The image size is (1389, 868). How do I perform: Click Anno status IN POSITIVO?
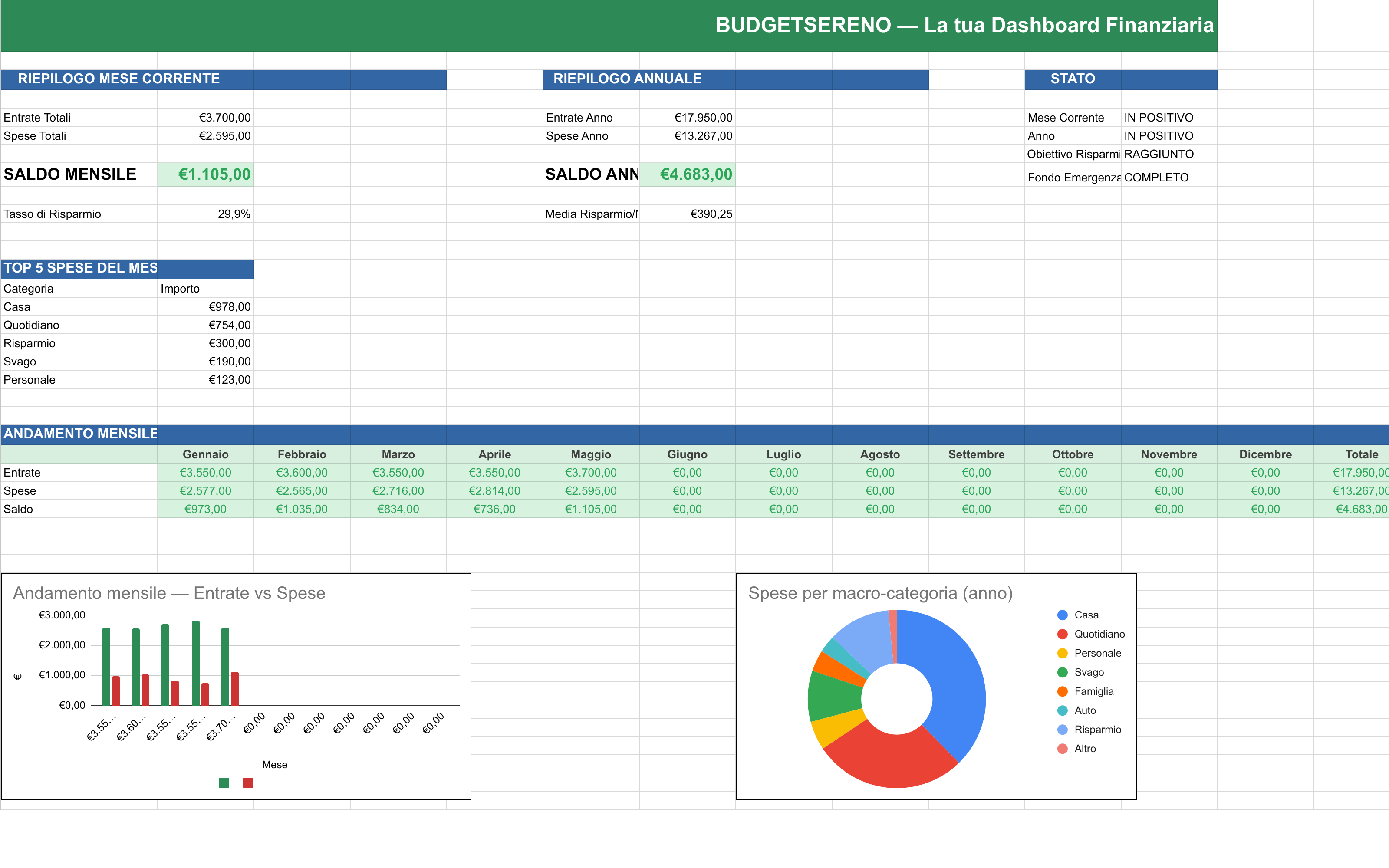1169,136
